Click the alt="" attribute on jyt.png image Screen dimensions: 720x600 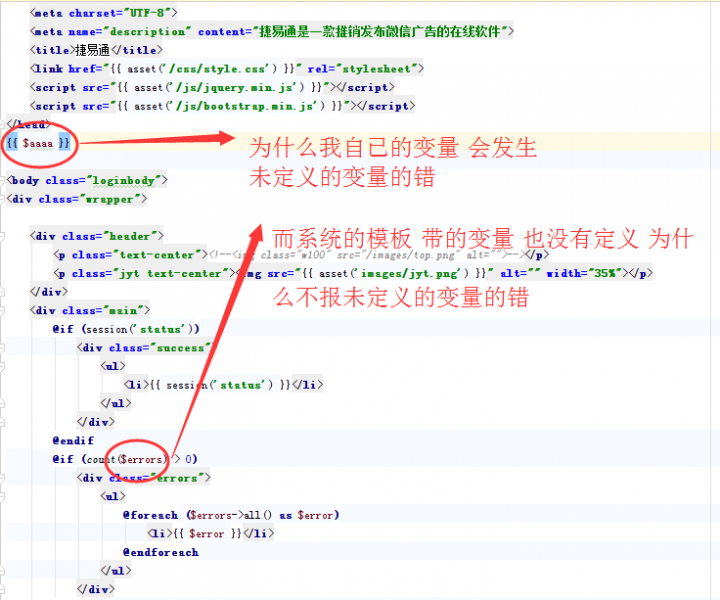(x=520, y=274)
